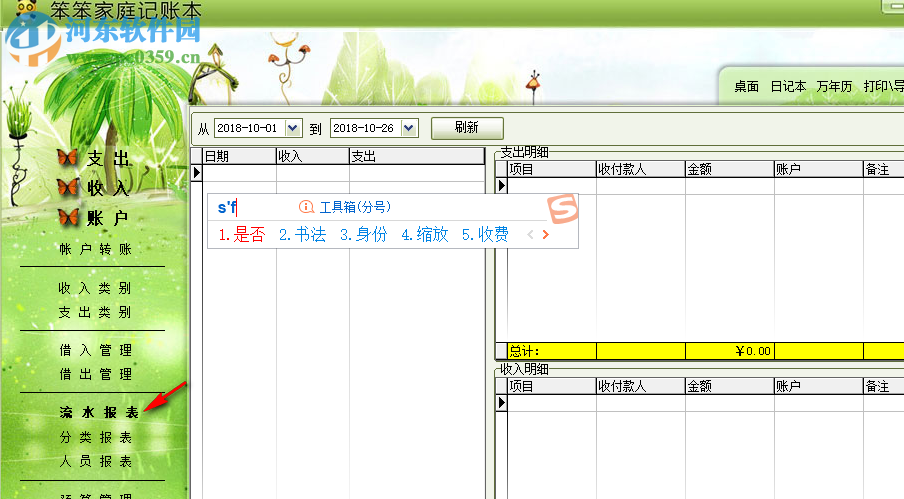Click 账户 header in 支出明细
The width and height of the screenshot is (904, 499).
tap(819, 169)
